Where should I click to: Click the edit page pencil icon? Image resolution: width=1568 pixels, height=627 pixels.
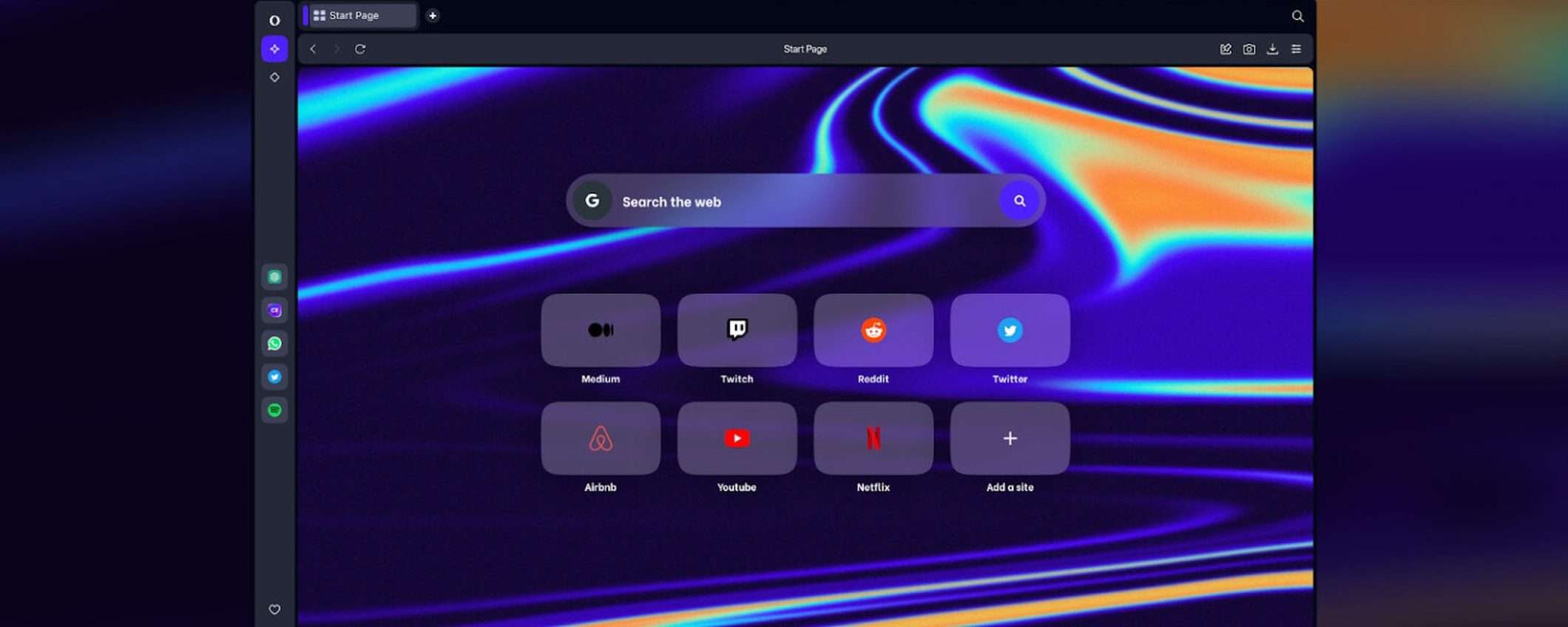[x=1226, y=49]
